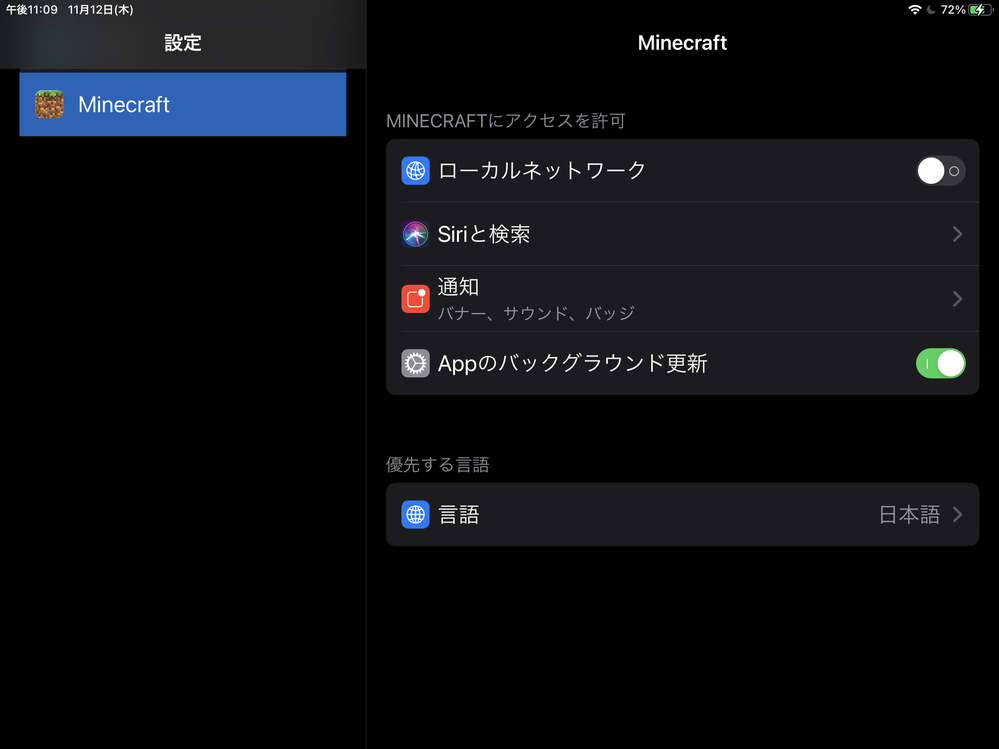Open the 通知 row
Screen dimensions: 999x749
pyautogui.click(x=682, y=299)
